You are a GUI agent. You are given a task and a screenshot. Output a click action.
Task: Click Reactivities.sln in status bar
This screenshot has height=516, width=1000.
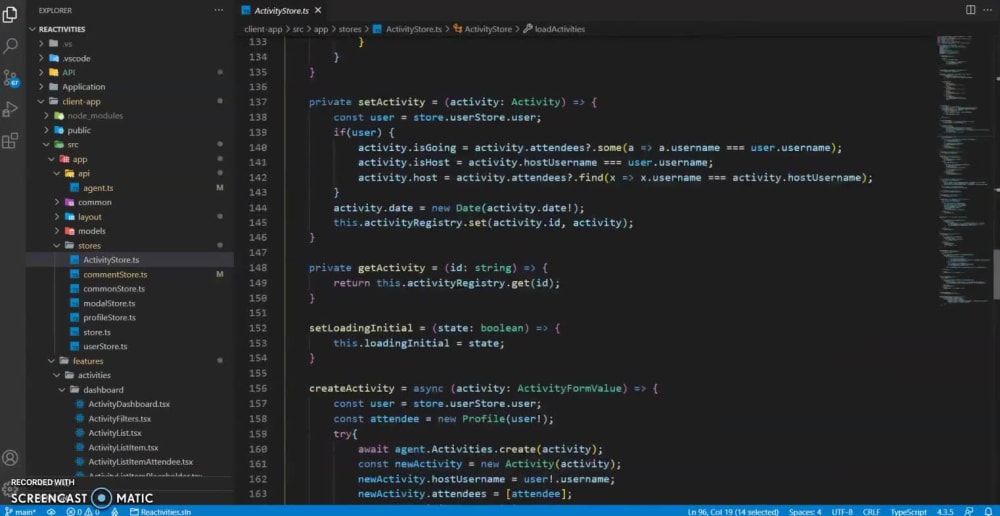pos(160,512)
